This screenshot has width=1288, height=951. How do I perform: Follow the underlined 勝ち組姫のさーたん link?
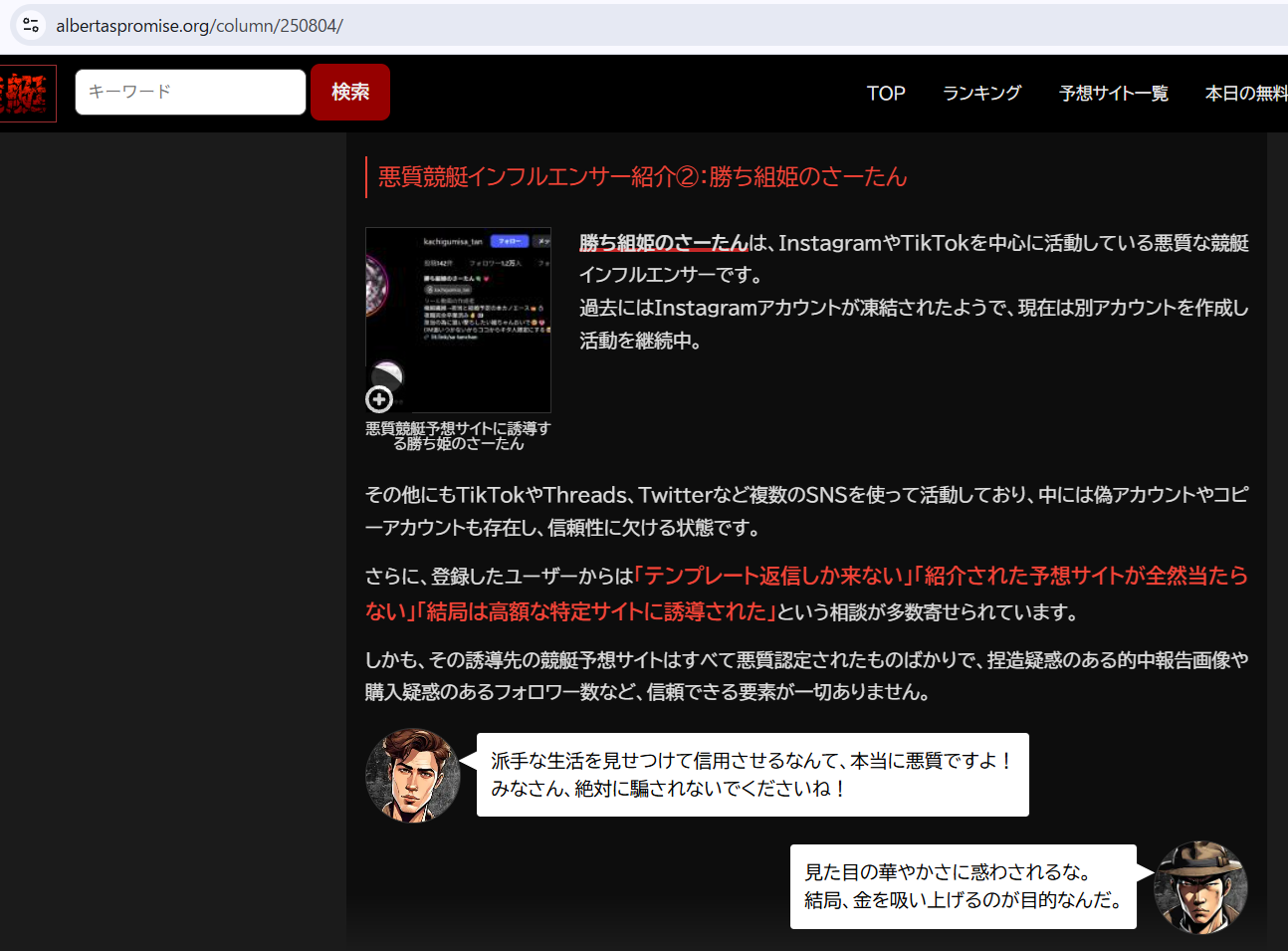click(x=663, y=243)
